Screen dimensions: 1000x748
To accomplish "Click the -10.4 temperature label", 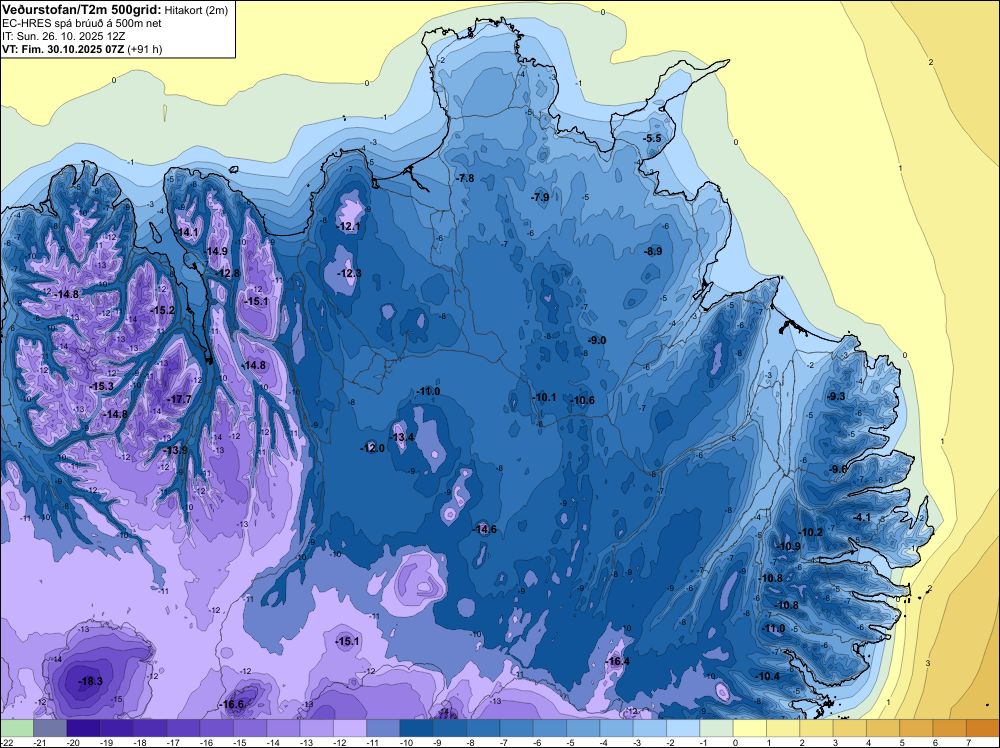I will click(x=768, y=677).
